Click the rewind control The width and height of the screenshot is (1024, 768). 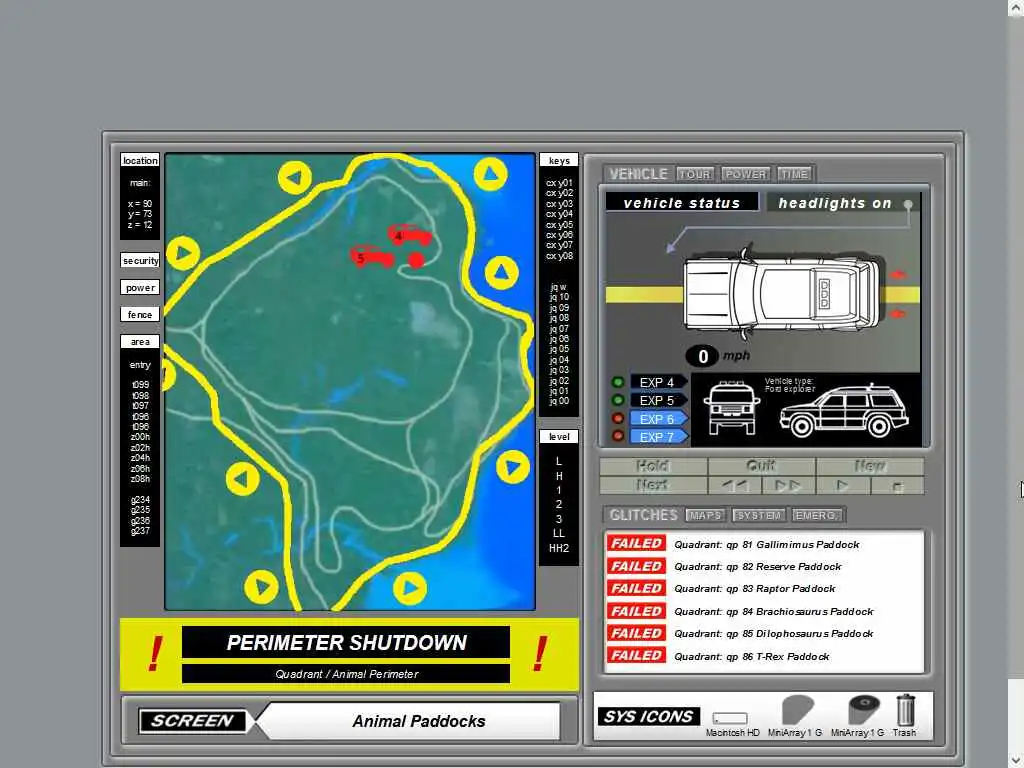point(735,485)
